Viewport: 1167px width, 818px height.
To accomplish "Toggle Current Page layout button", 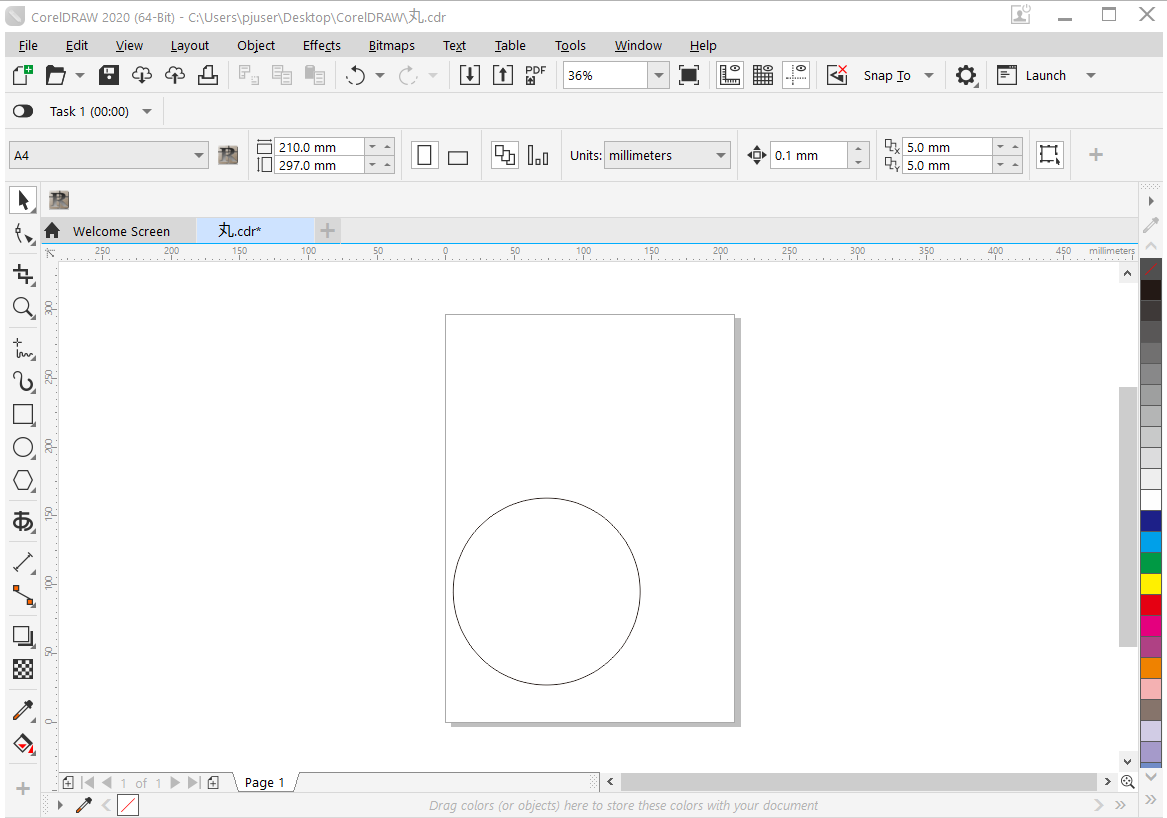I will [x=538, y=156].
